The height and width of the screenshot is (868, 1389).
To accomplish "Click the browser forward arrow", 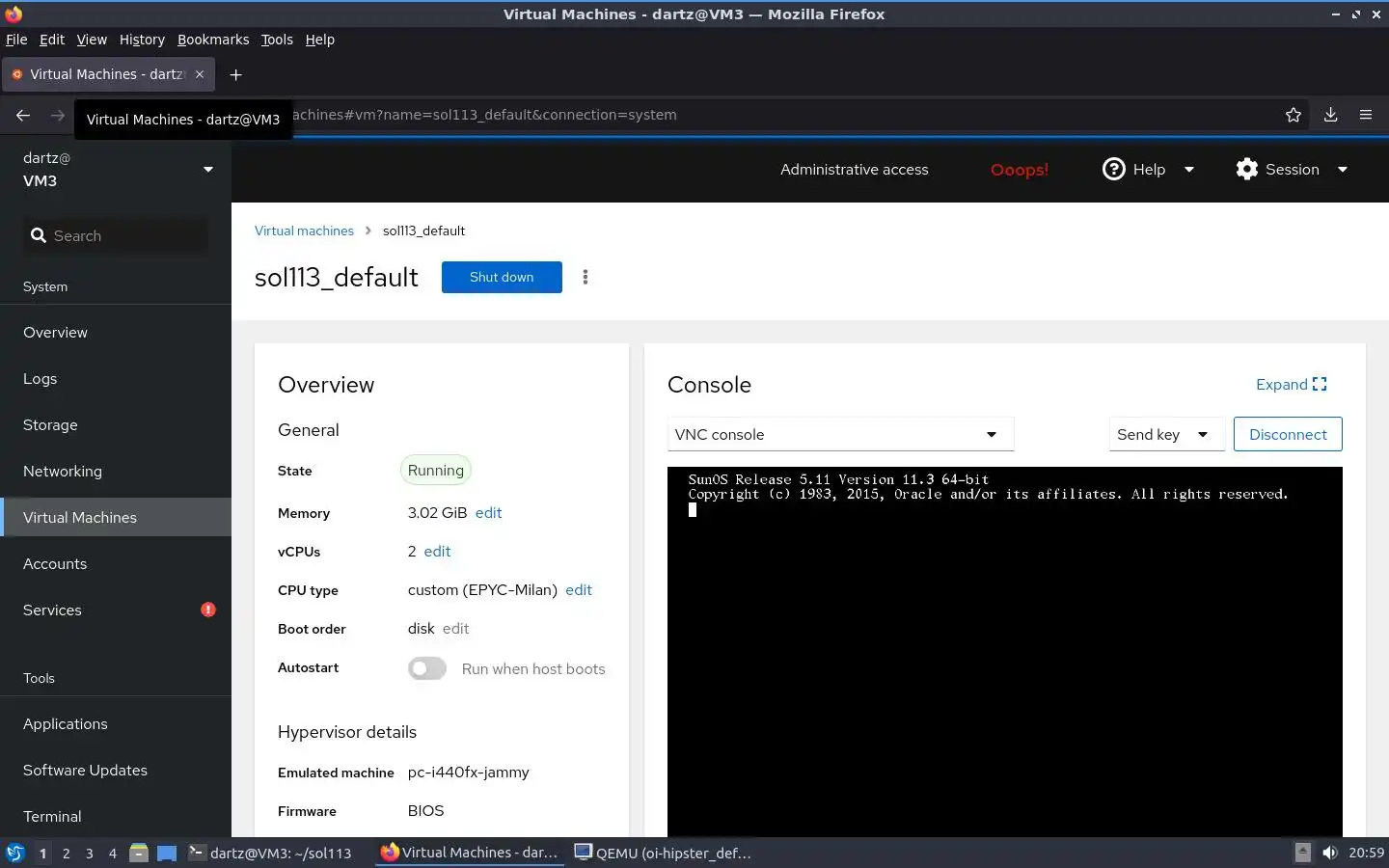I will pyautogui.click(x=58, y=115).
